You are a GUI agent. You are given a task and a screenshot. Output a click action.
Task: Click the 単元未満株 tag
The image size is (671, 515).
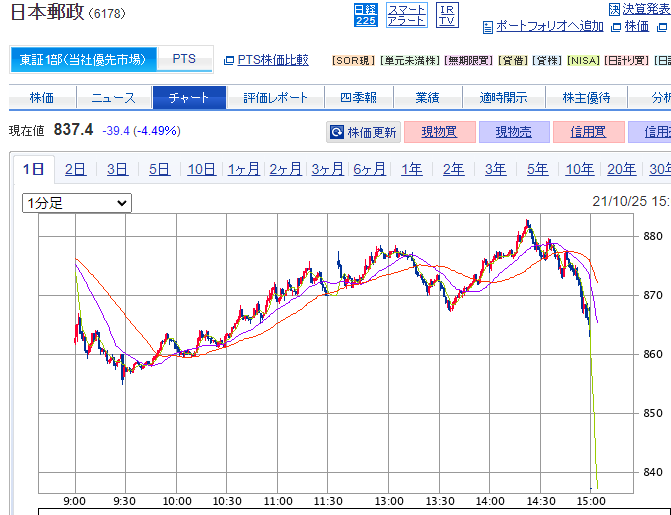410,60
